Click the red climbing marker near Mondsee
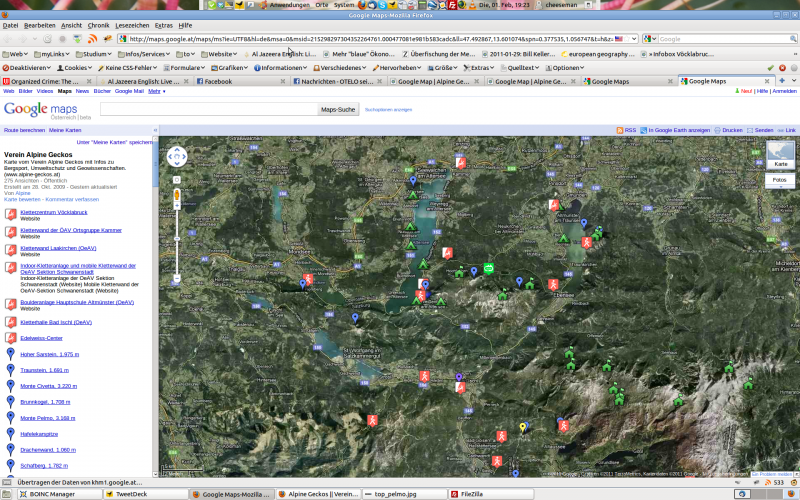Image resolution: width=800 pixels, height=500 pixels. (308, 279)
